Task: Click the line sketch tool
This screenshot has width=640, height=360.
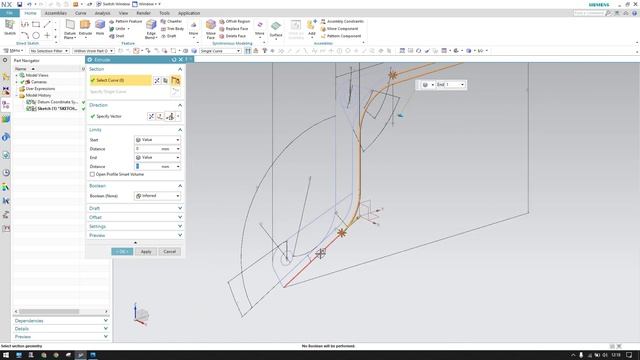Action: coord(47,24)
